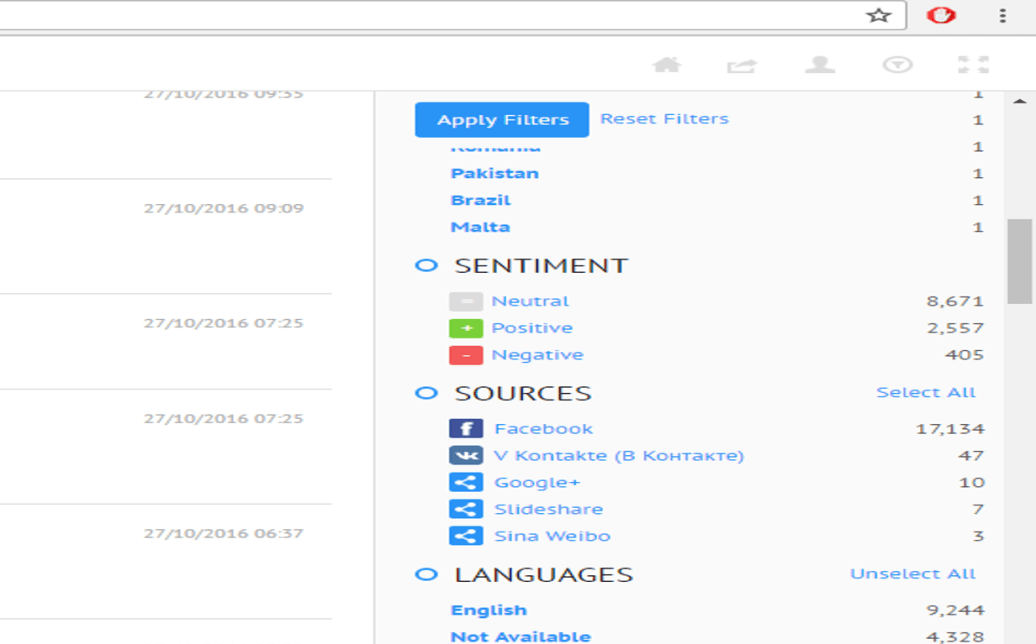Click the home icon in toolbar
Image resolution: width=1036 pixels, height=644 pixels.
pyautogui.click(x=666, y=65)
